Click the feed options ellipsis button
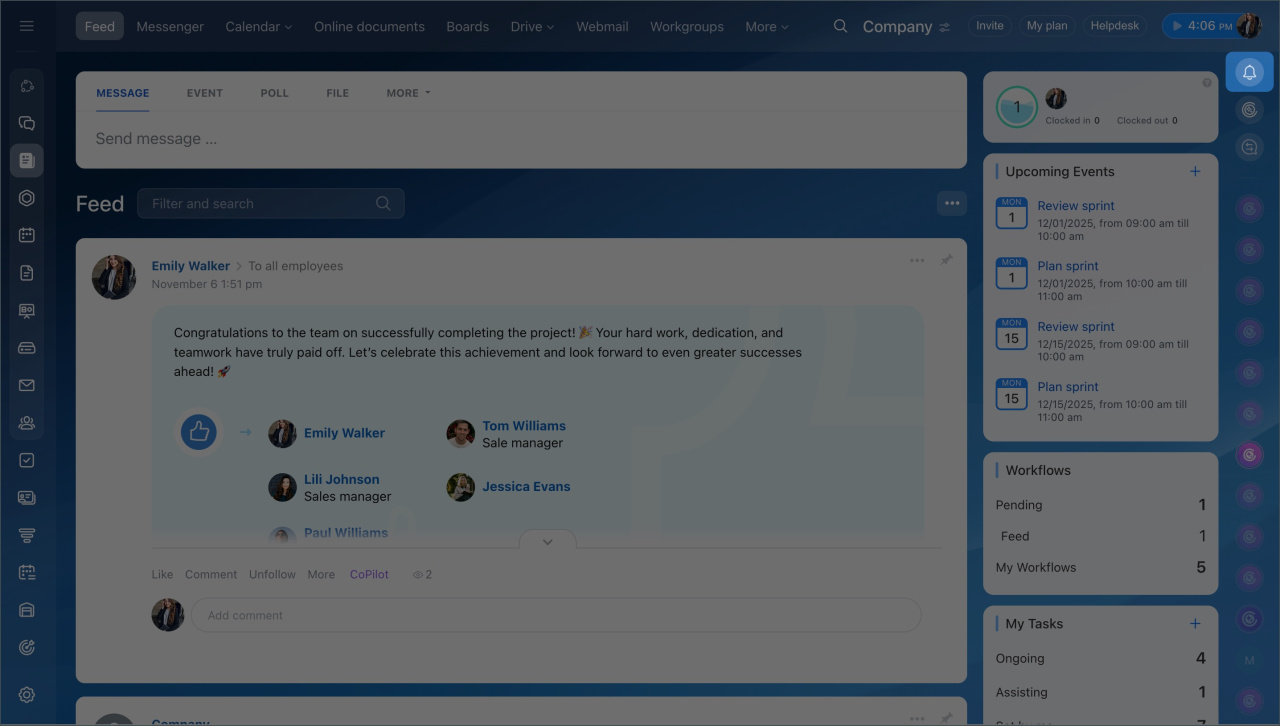1280x726 pixels. [x=951, y=203]
